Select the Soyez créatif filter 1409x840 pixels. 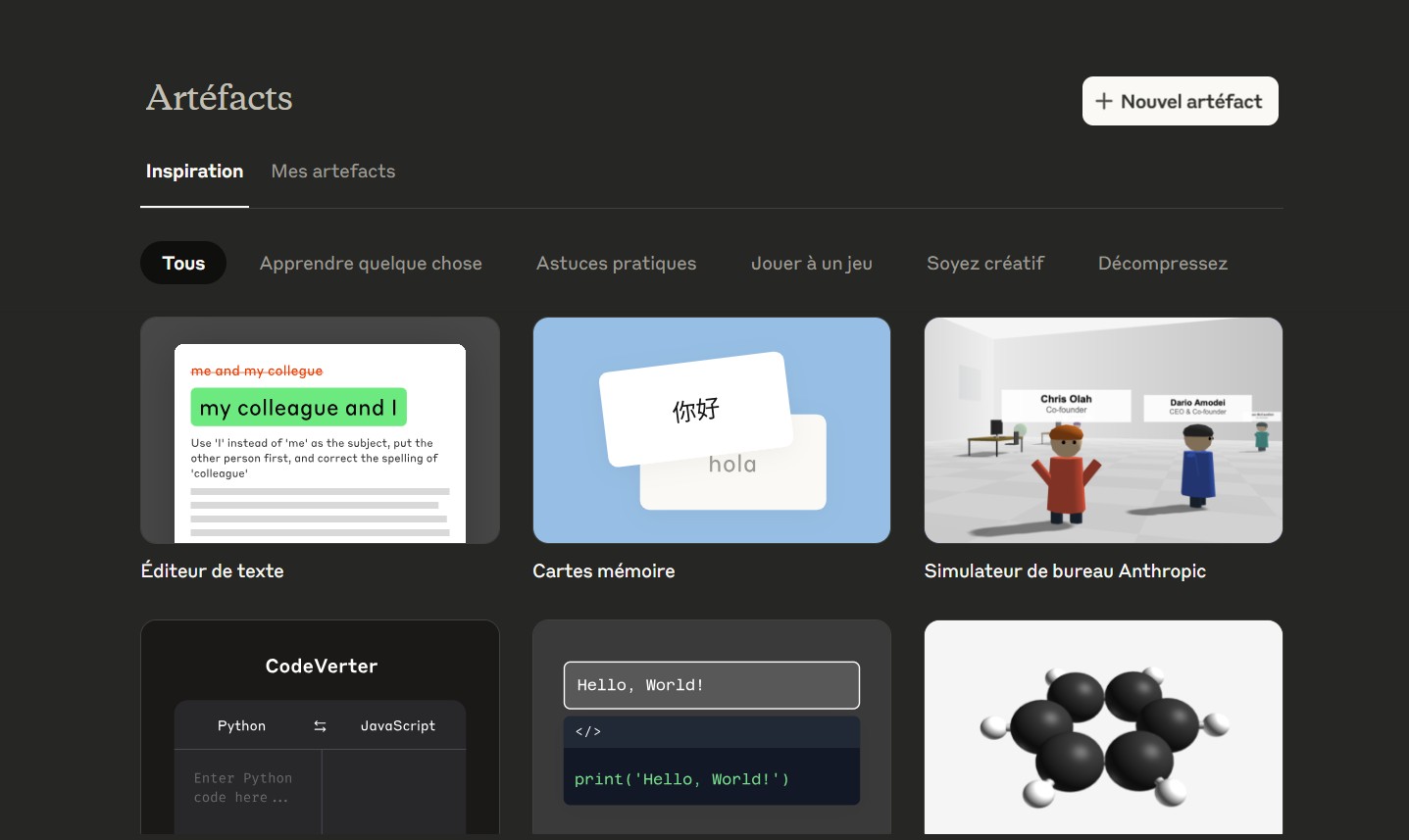[984, 264]
